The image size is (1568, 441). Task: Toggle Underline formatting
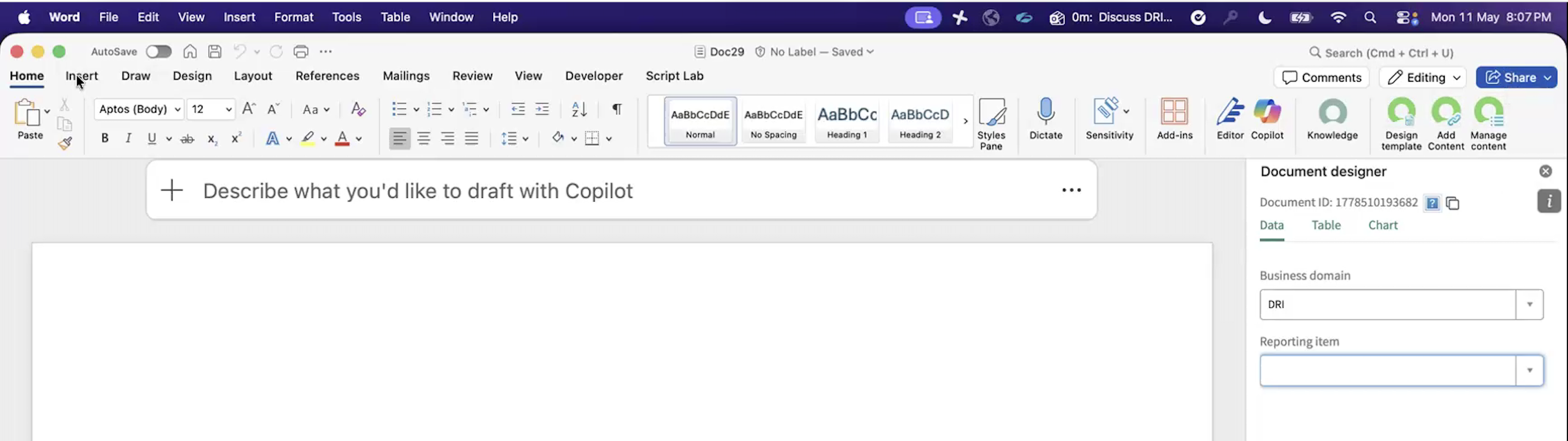point(152,138)
